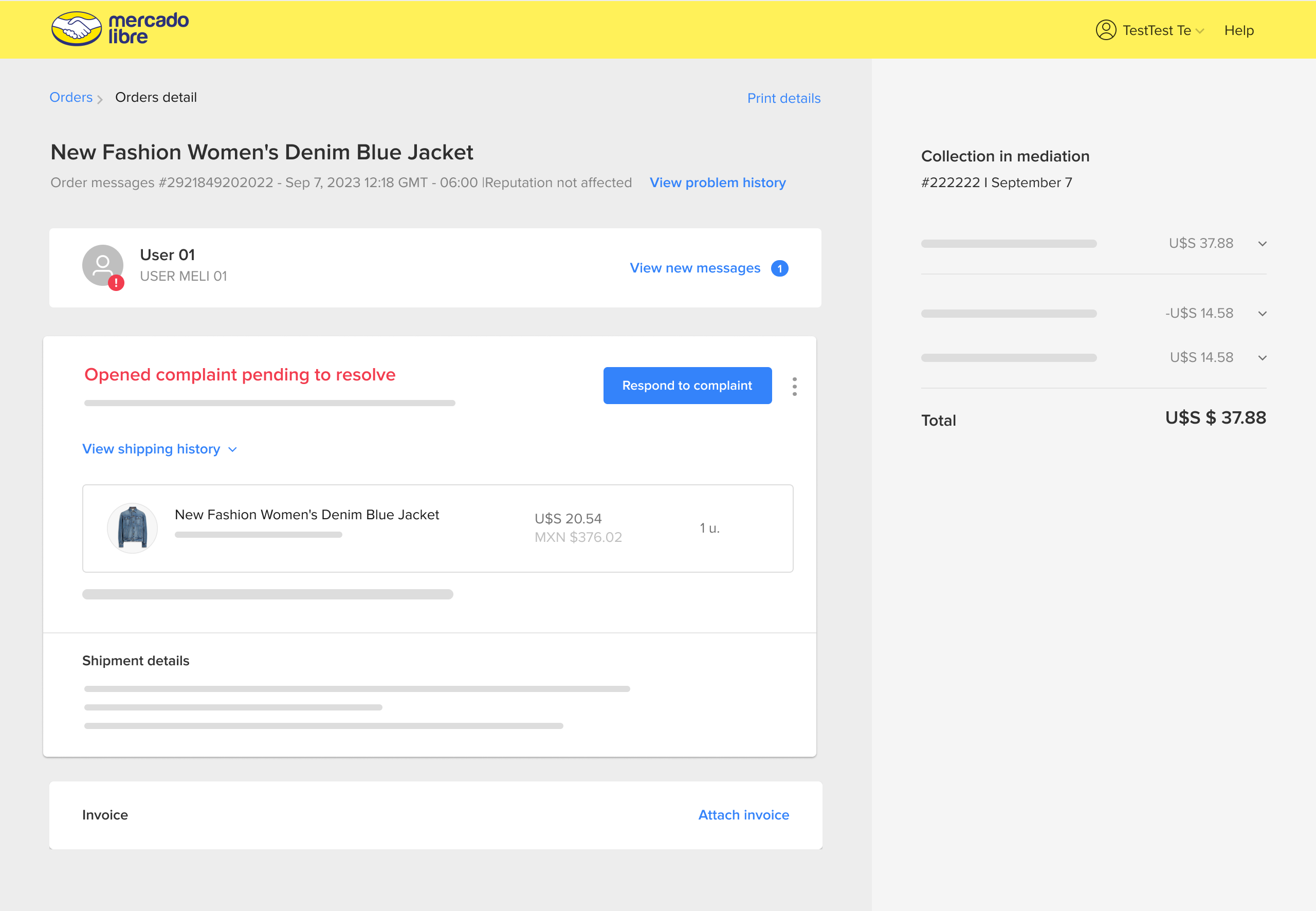
Task: Click the user profile icon in header
Action: tap(1105, 30)
